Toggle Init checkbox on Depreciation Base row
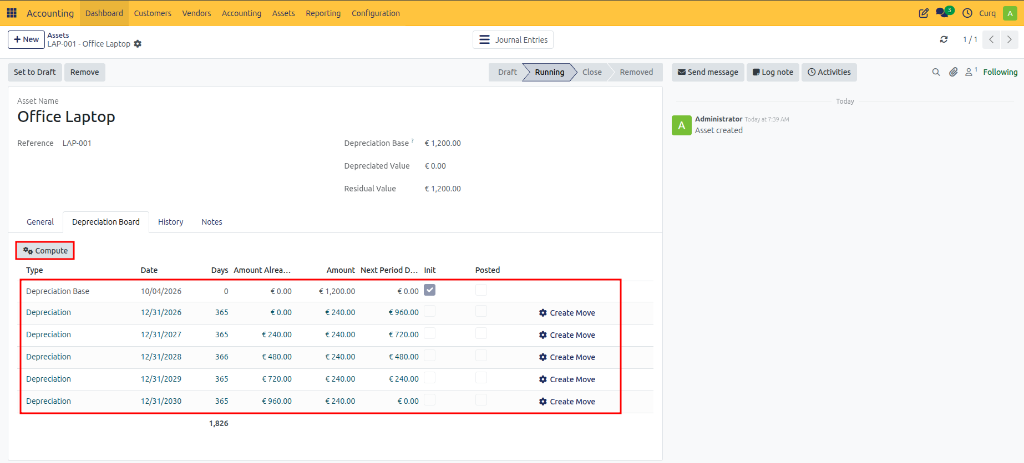The image size is (1024, 463). 430,290
